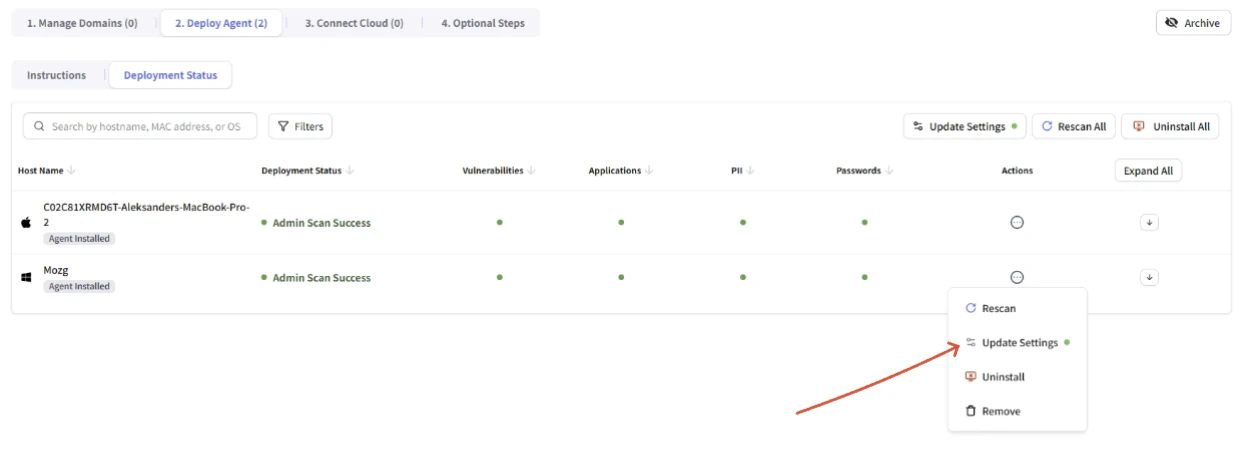The height and width of the screenshot is (454, 1244).
Task: Click the Uninstall All button
Action: (1170, 126)
